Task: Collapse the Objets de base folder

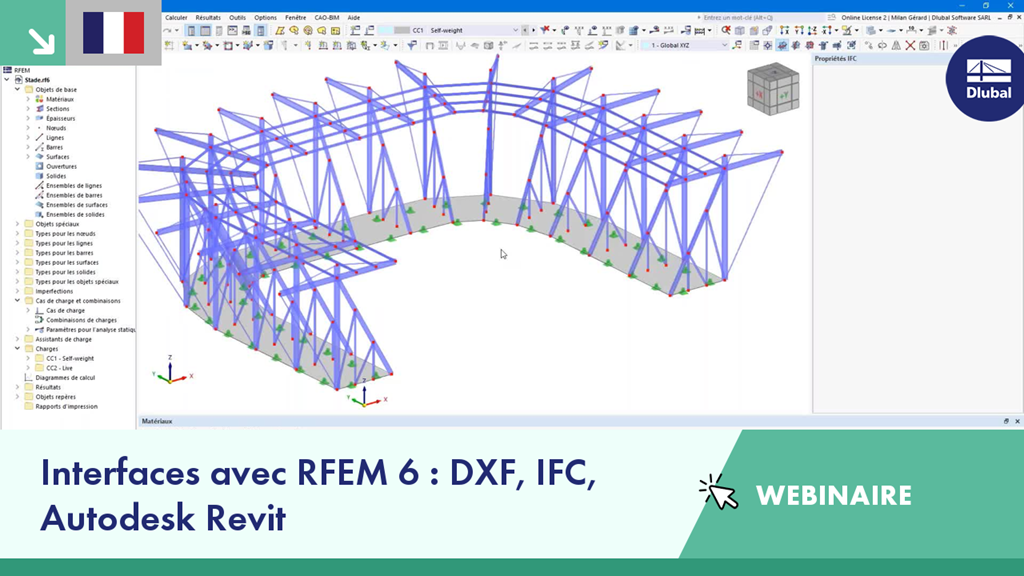Action: pyautogui.click(x=18, y=89)
